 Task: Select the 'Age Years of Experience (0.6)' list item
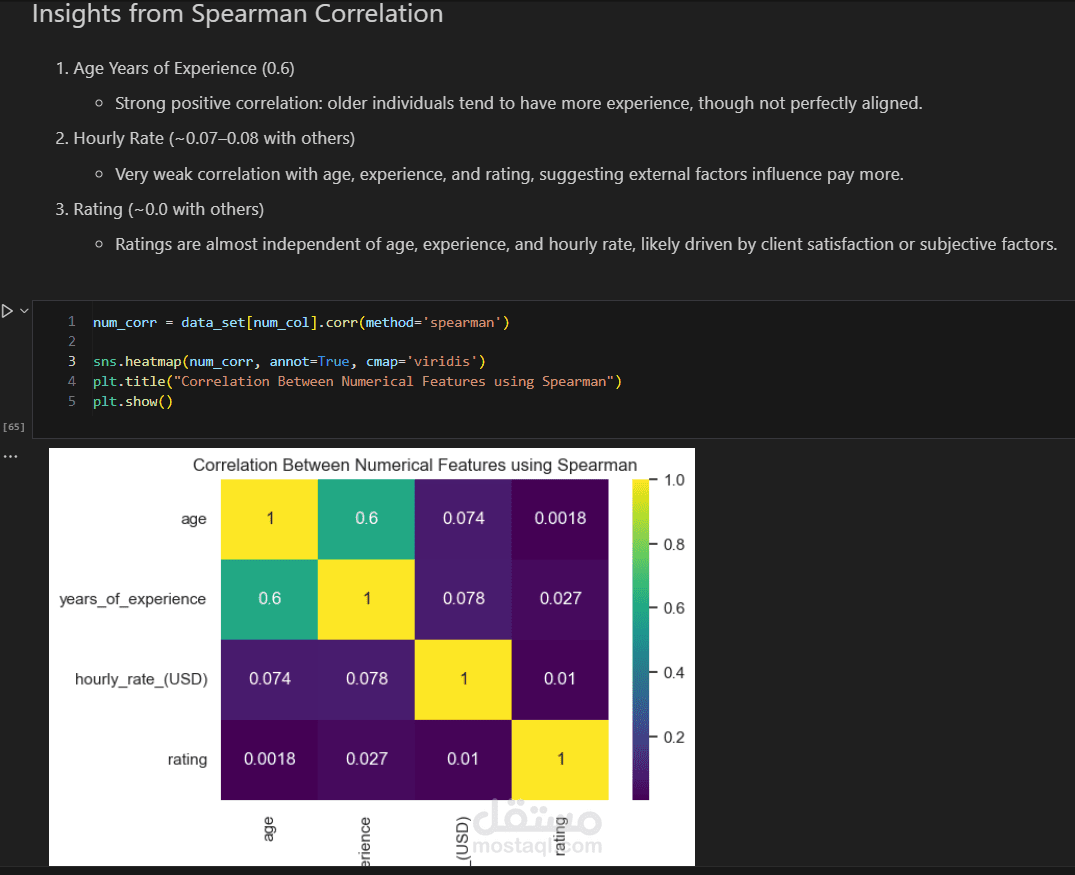pos(184,69)
